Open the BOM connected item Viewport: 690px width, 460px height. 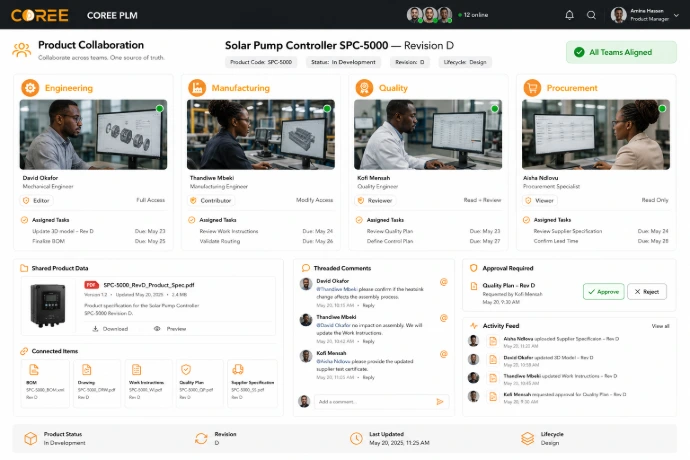pos(45,383)
